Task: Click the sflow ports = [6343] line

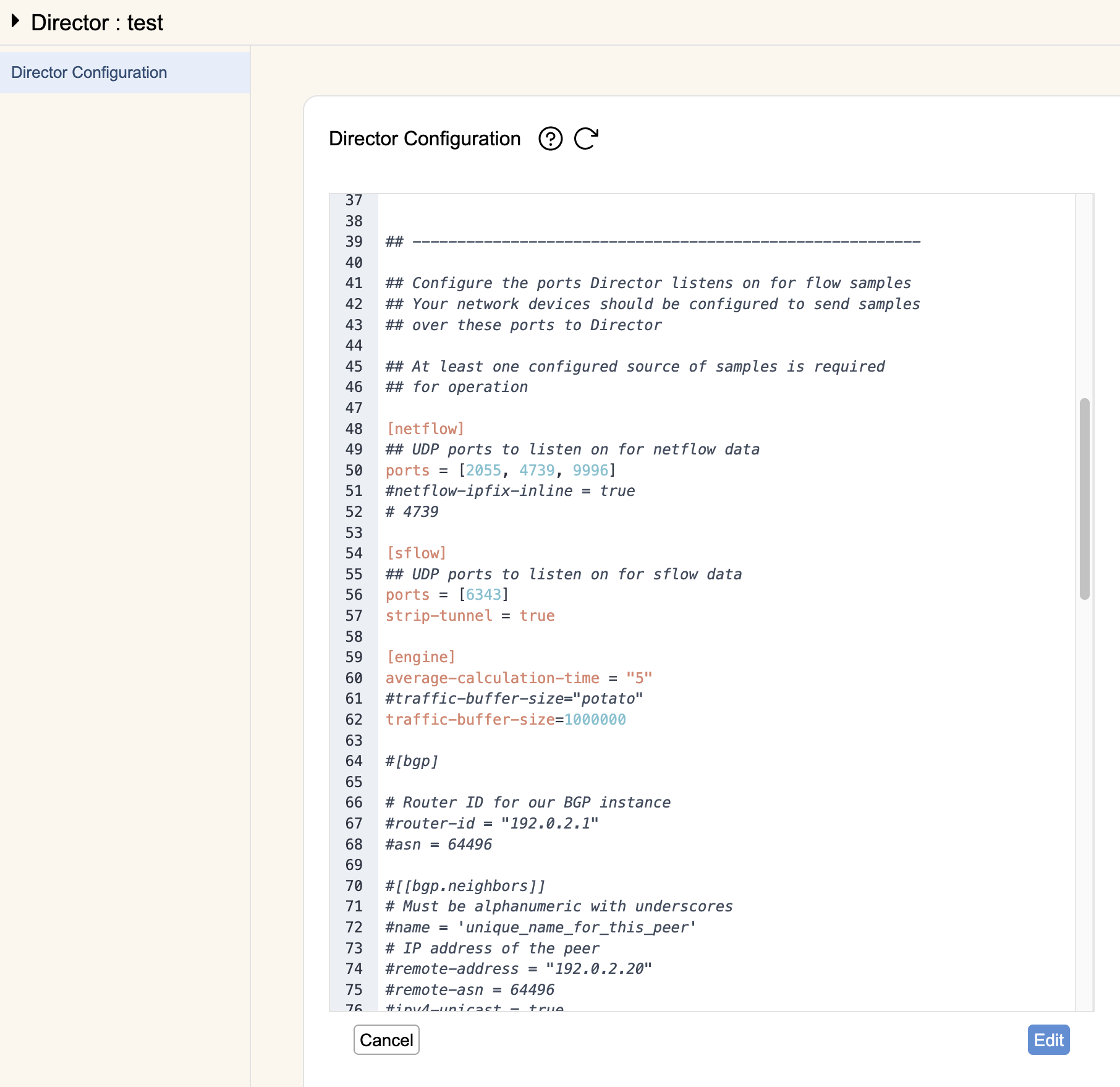Action: pyautogui.click(x=447, y=594)
